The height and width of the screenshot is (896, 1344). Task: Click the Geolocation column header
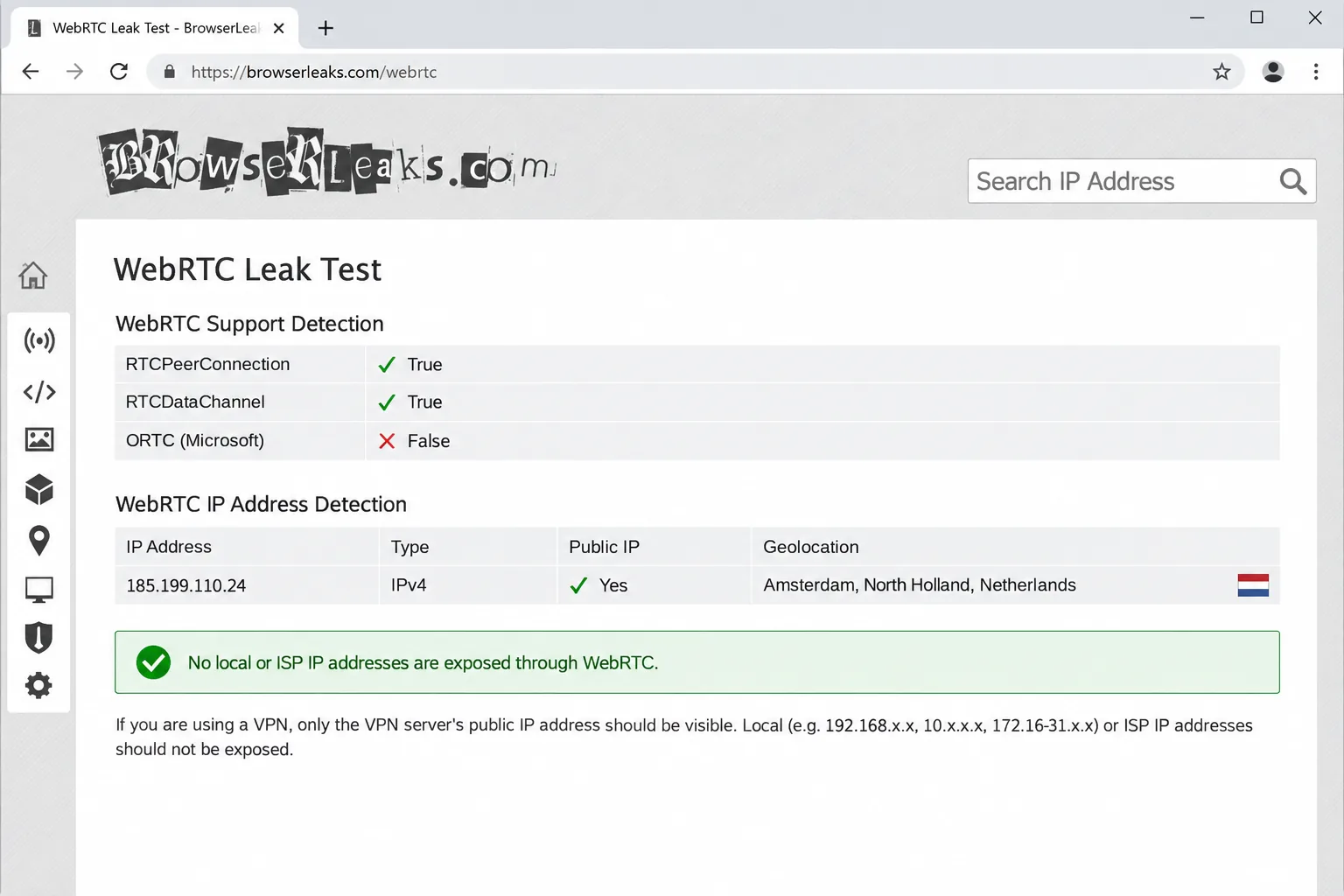(811, 547)
